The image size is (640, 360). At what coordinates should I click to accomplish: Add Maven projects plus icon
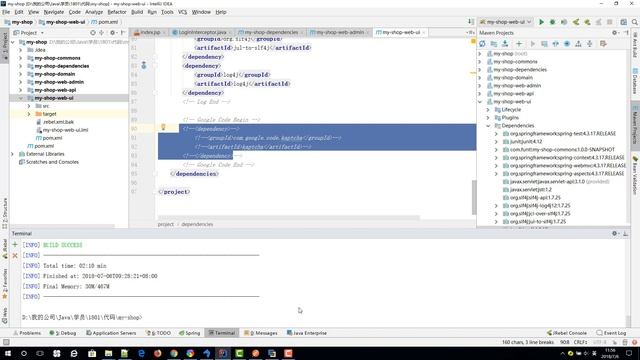519,44
